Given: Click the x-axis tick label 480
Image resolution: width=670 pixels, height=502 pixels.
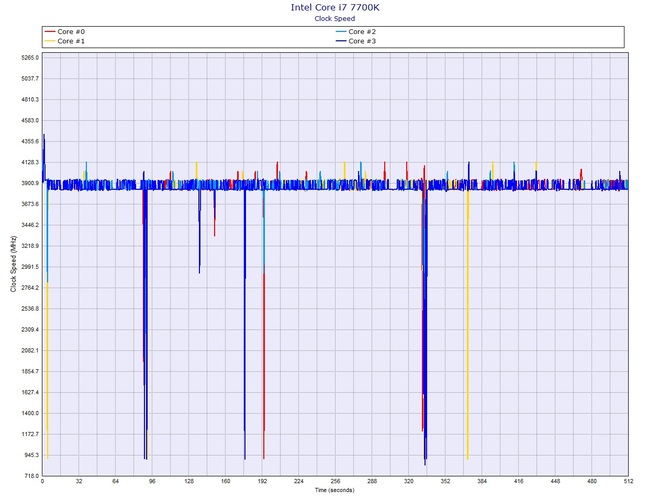Looking at the screenshot, I should pyautogui.click(x=592, y=481).
